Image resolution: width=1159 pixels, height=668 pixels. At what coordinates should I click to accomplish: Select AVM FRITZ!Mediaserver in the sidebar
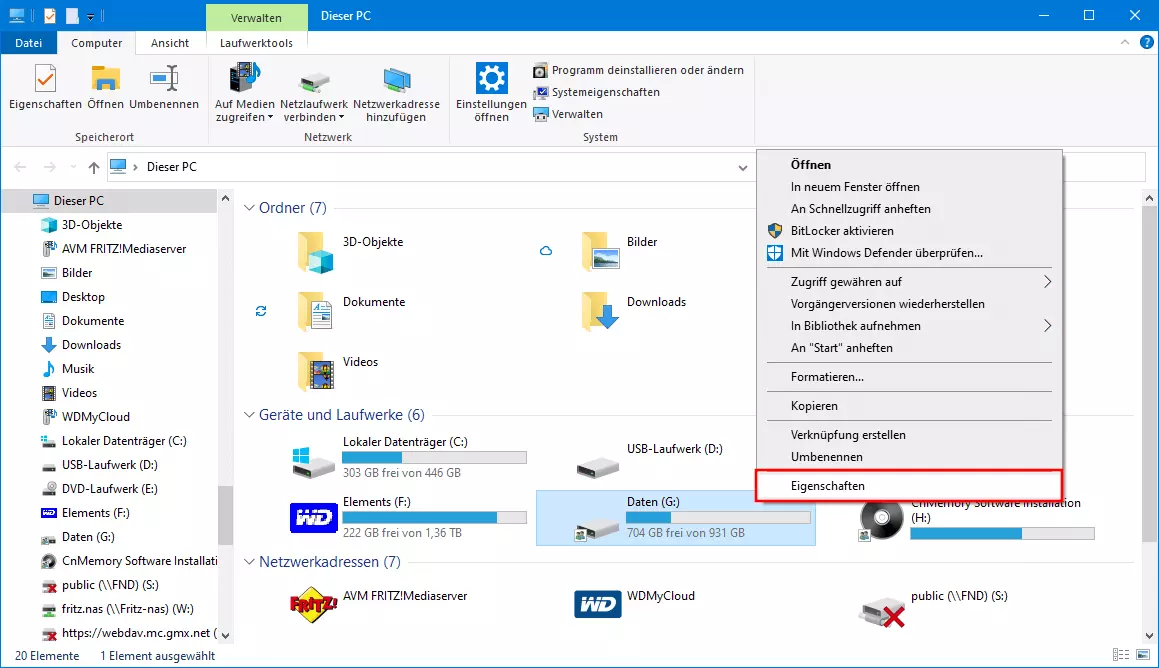click(x=123, y=249)
